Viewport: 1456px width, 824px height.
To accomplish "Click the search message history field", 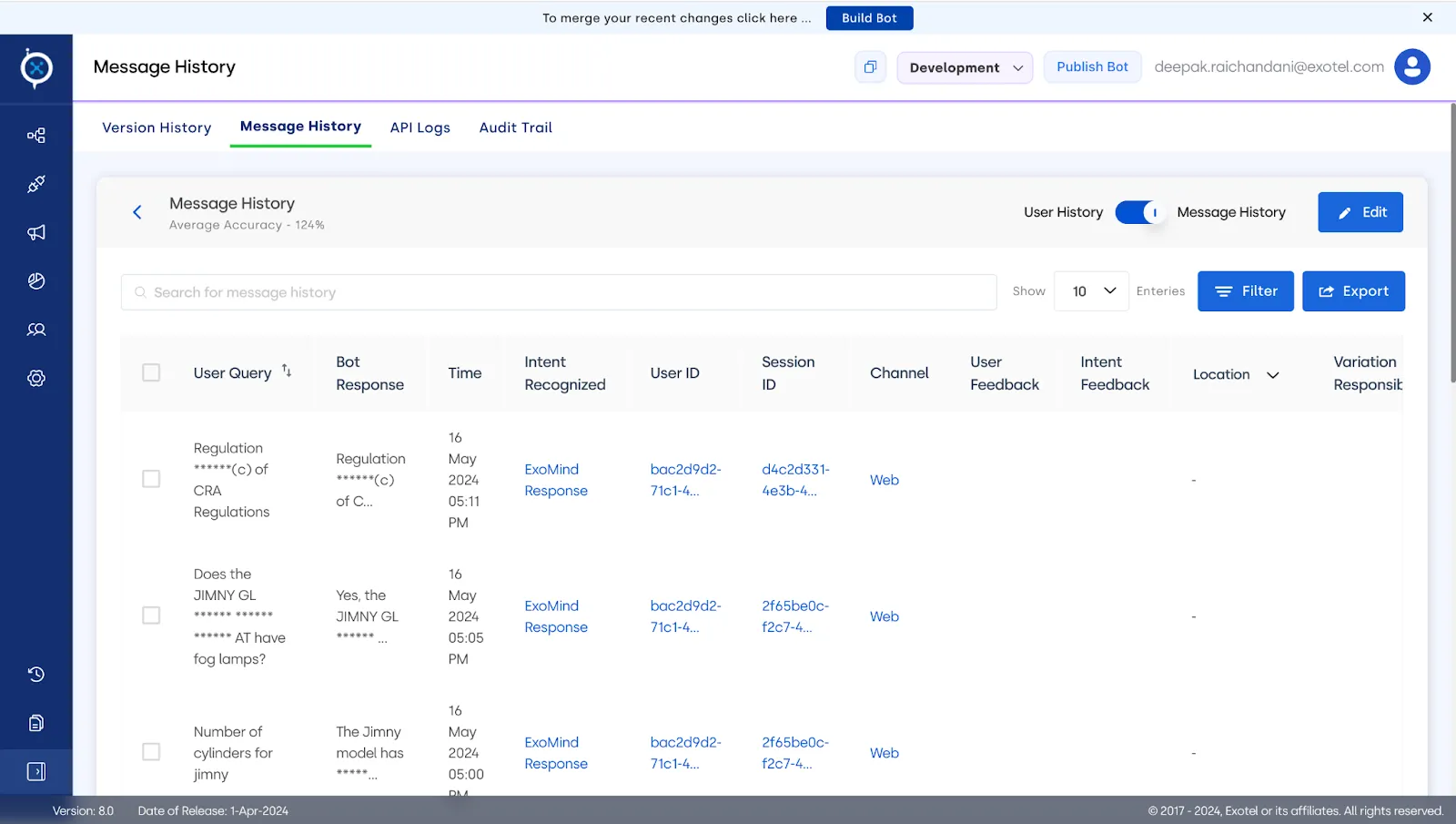I will (x=559, y=292).
